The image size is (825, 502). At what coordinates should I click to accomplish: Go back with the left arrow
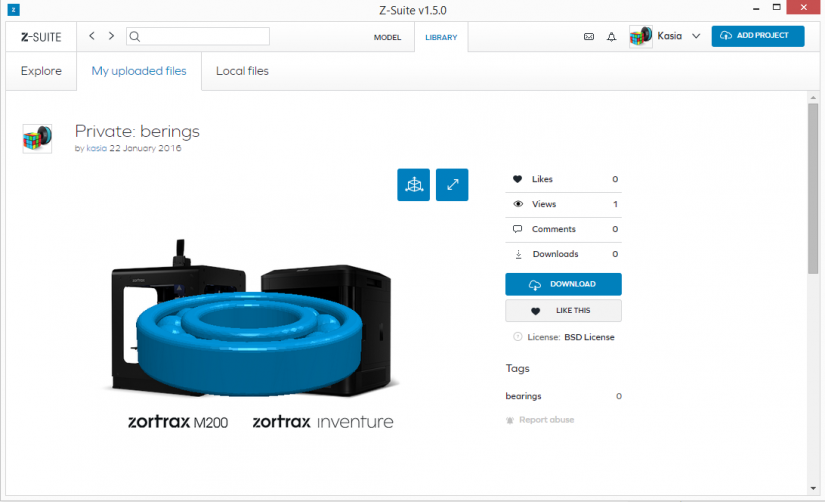(x=92, y=36)
